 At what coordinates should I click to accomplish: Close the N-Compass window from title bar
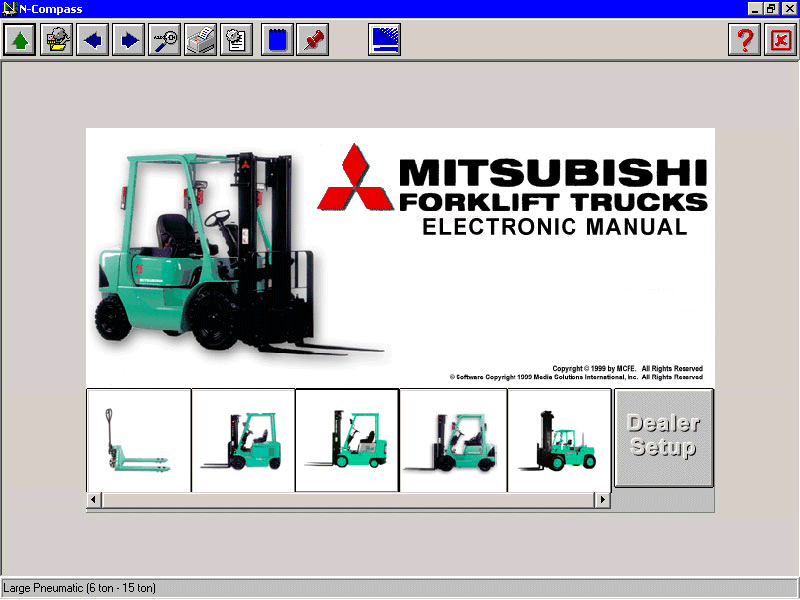pos(789,9)
